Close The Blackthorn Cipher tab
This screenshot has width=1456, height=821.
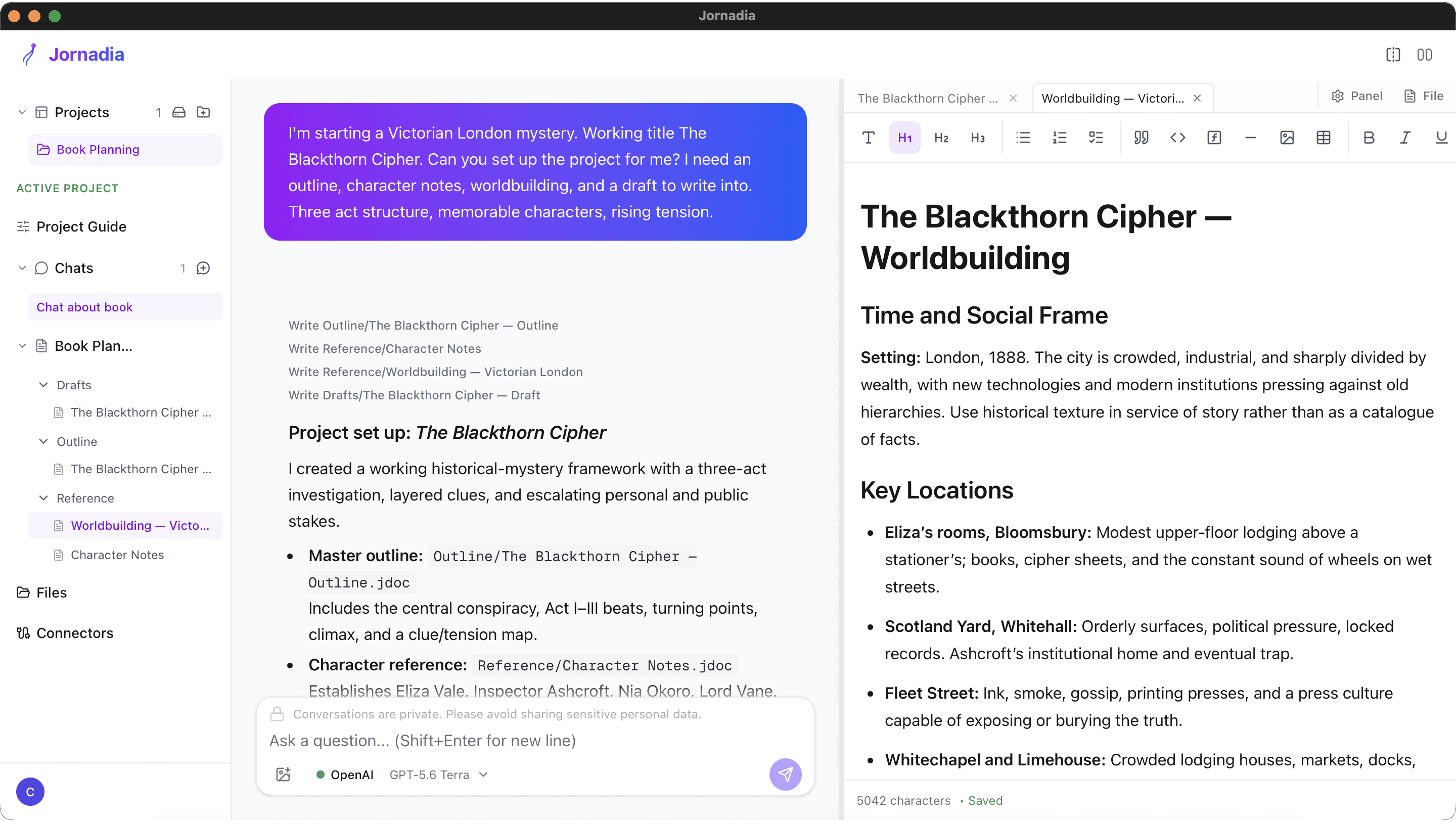1013,98
